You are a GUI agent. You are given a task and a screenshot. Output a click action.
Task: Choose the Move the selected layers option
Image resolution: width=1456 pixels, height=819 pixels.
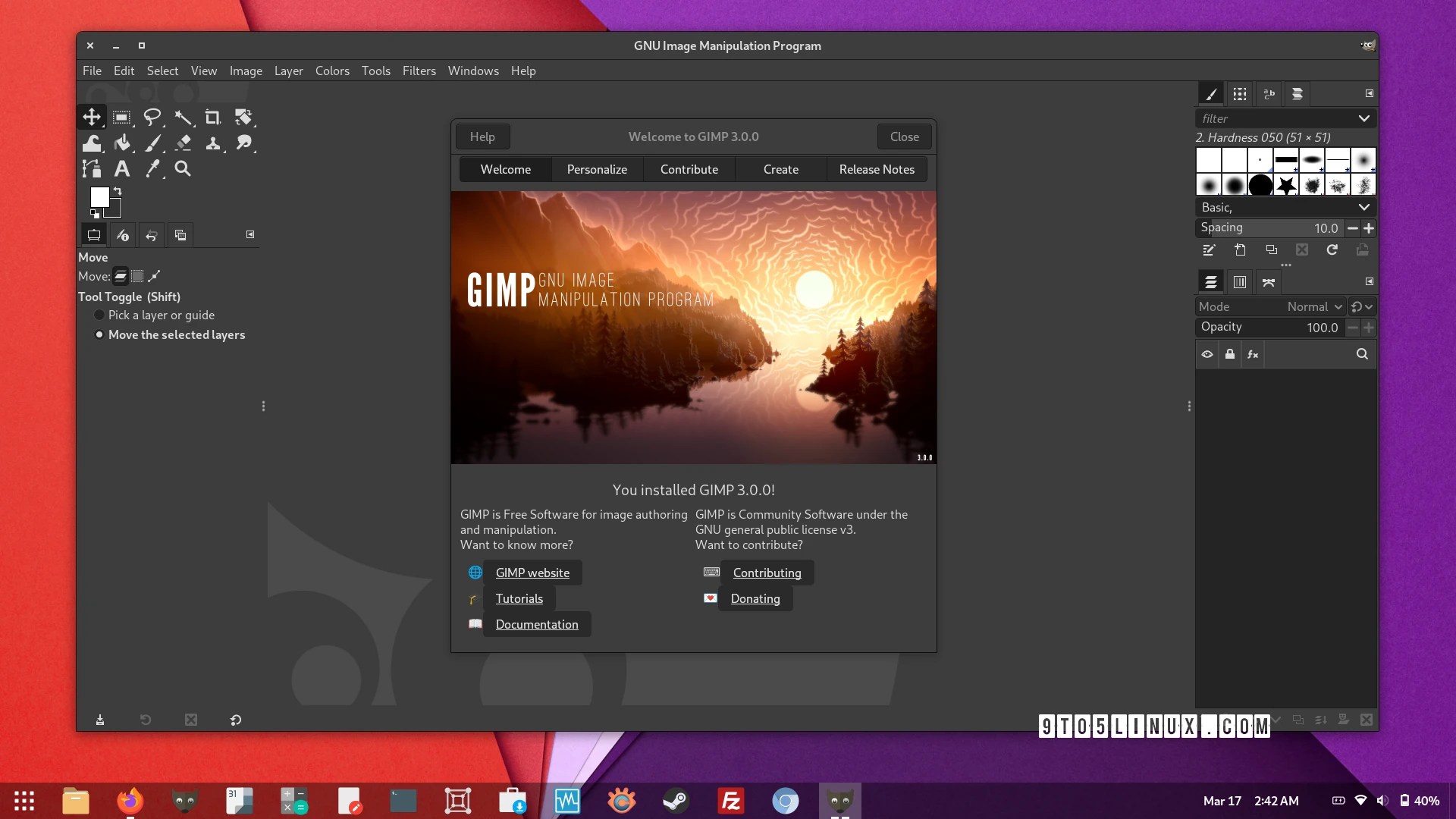(99, 334)
